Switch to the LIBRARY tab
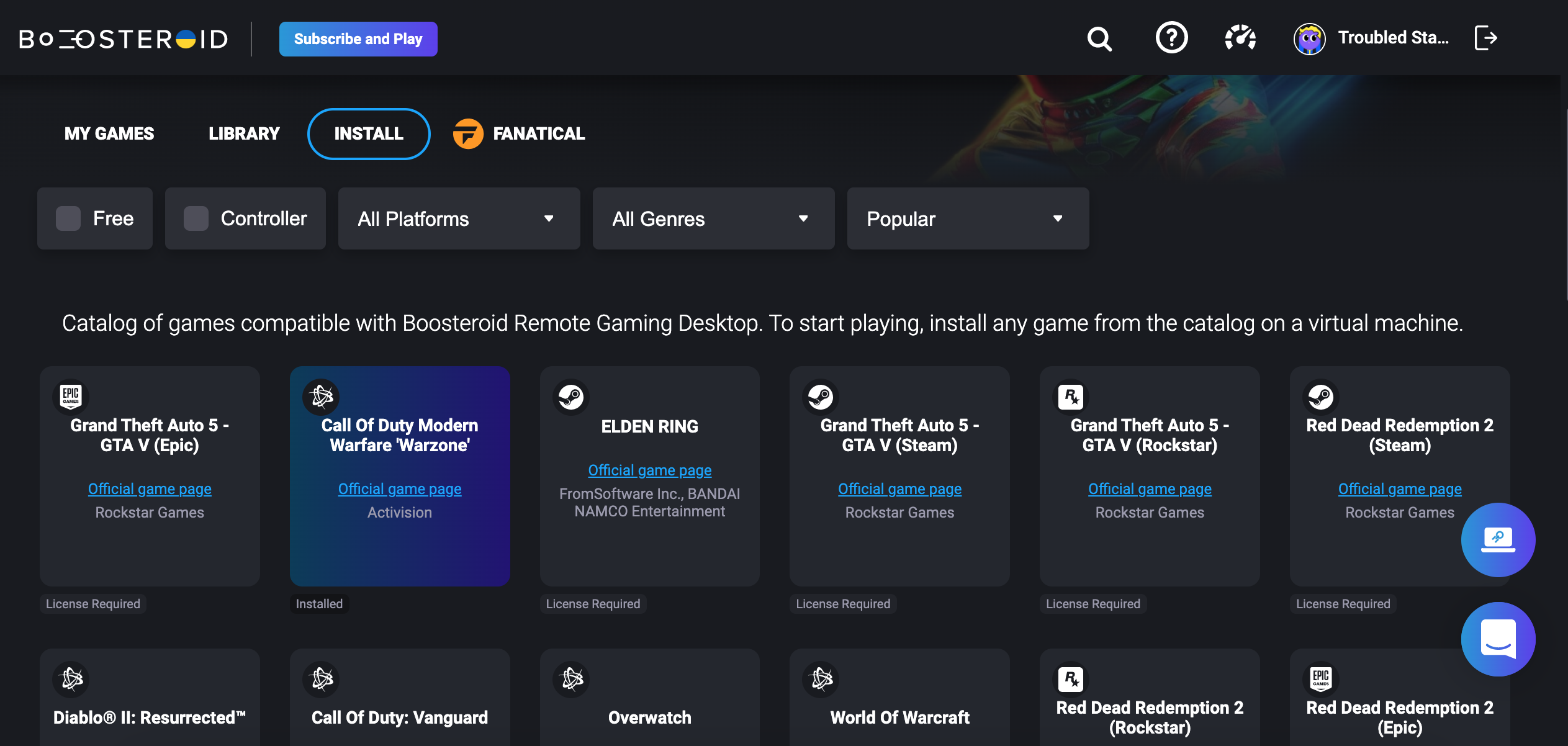Image resolution: width=1568 pixels, height=746 pixels. (244, 133)
